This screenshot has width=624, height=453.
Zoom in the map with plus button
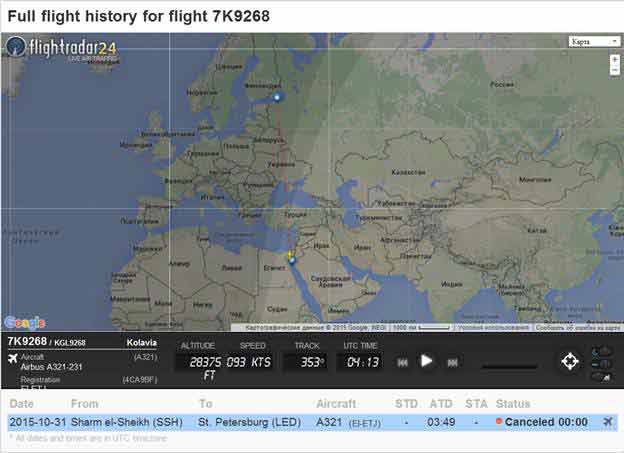click(614, 59)
